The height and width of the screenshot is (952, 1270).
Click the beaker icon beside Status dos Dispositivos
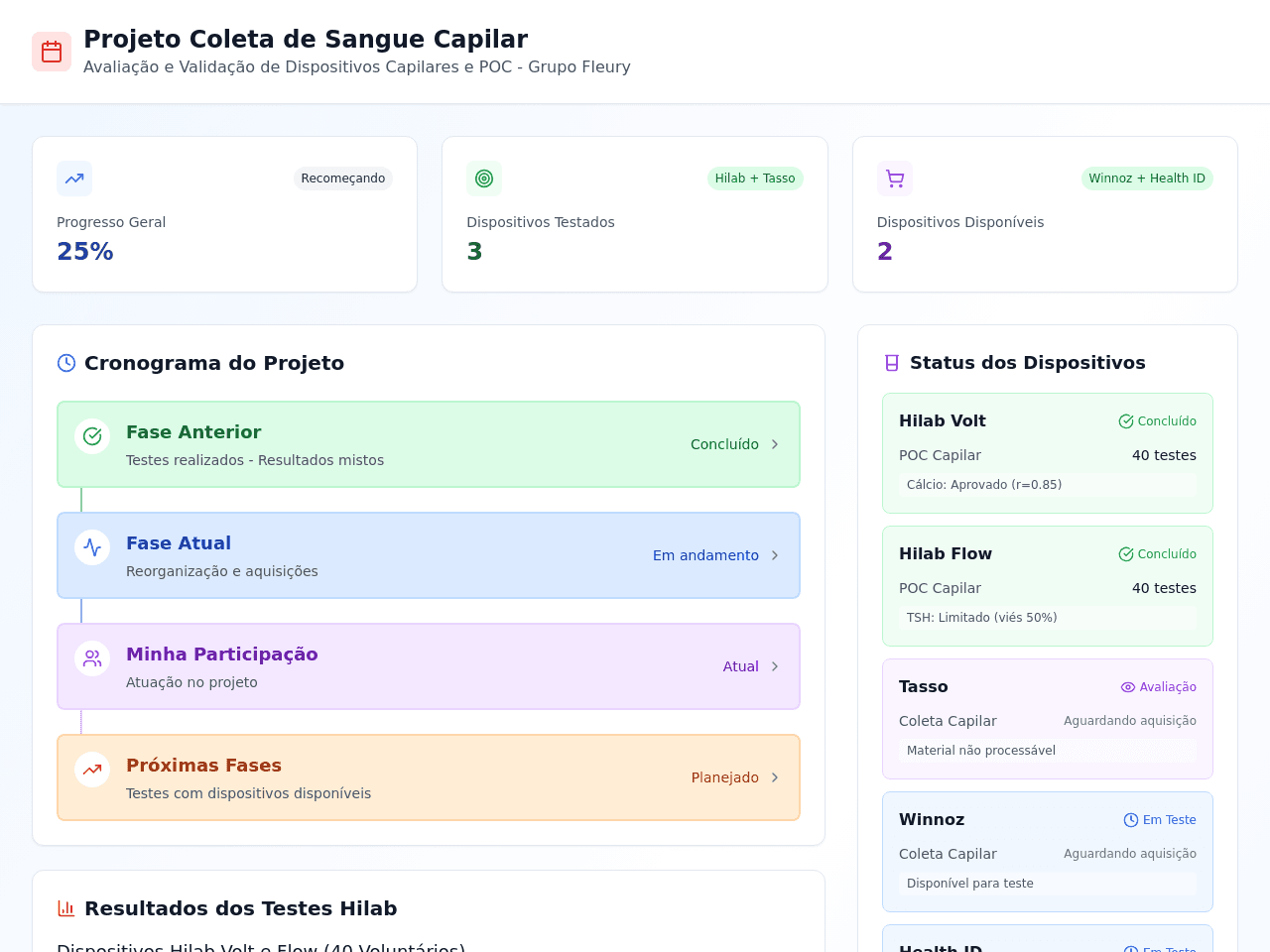(x=892, y=363)
